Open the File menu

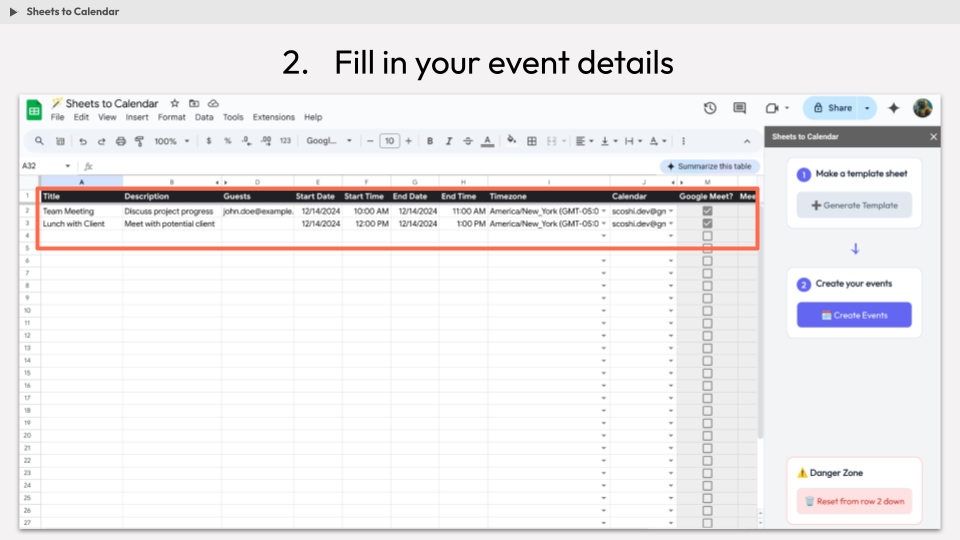(58, 117)
